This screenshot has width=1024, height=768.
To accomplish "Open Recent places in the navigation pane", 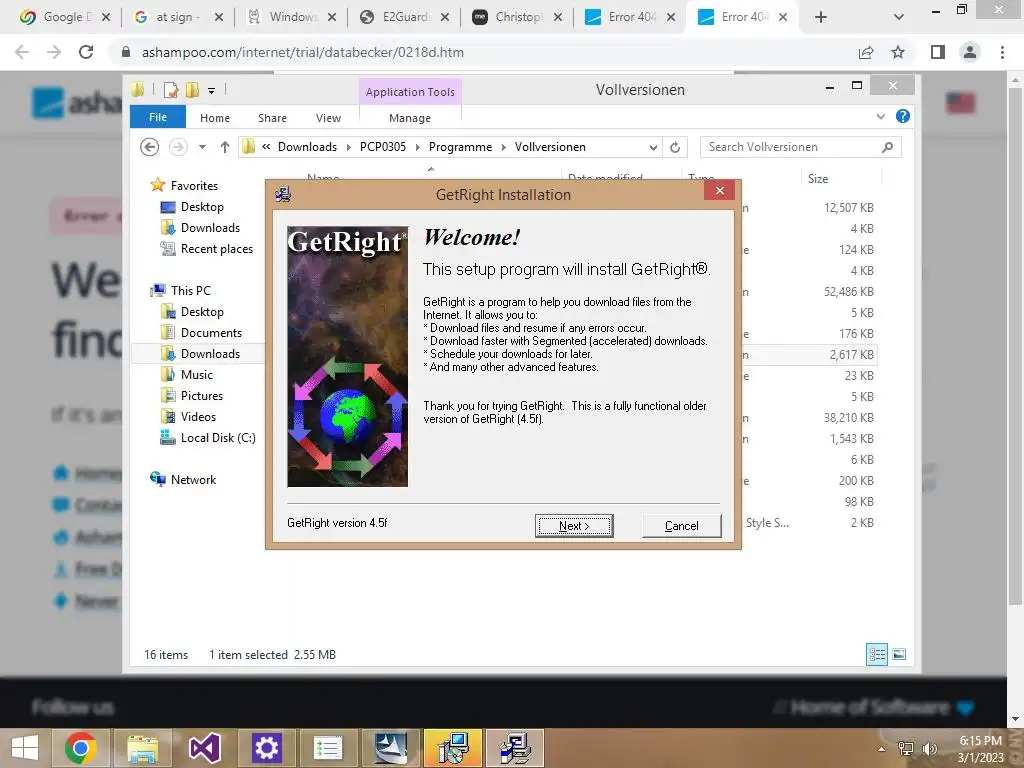I will pos(216,249).
